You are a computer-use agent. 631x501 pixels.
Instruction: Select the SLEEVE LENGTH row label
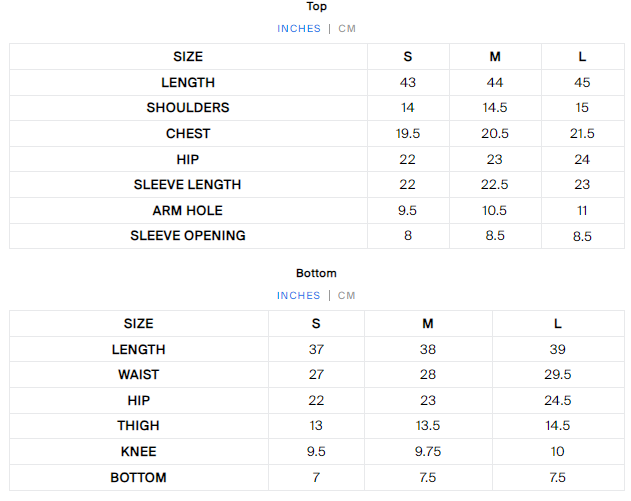point(188,185)
